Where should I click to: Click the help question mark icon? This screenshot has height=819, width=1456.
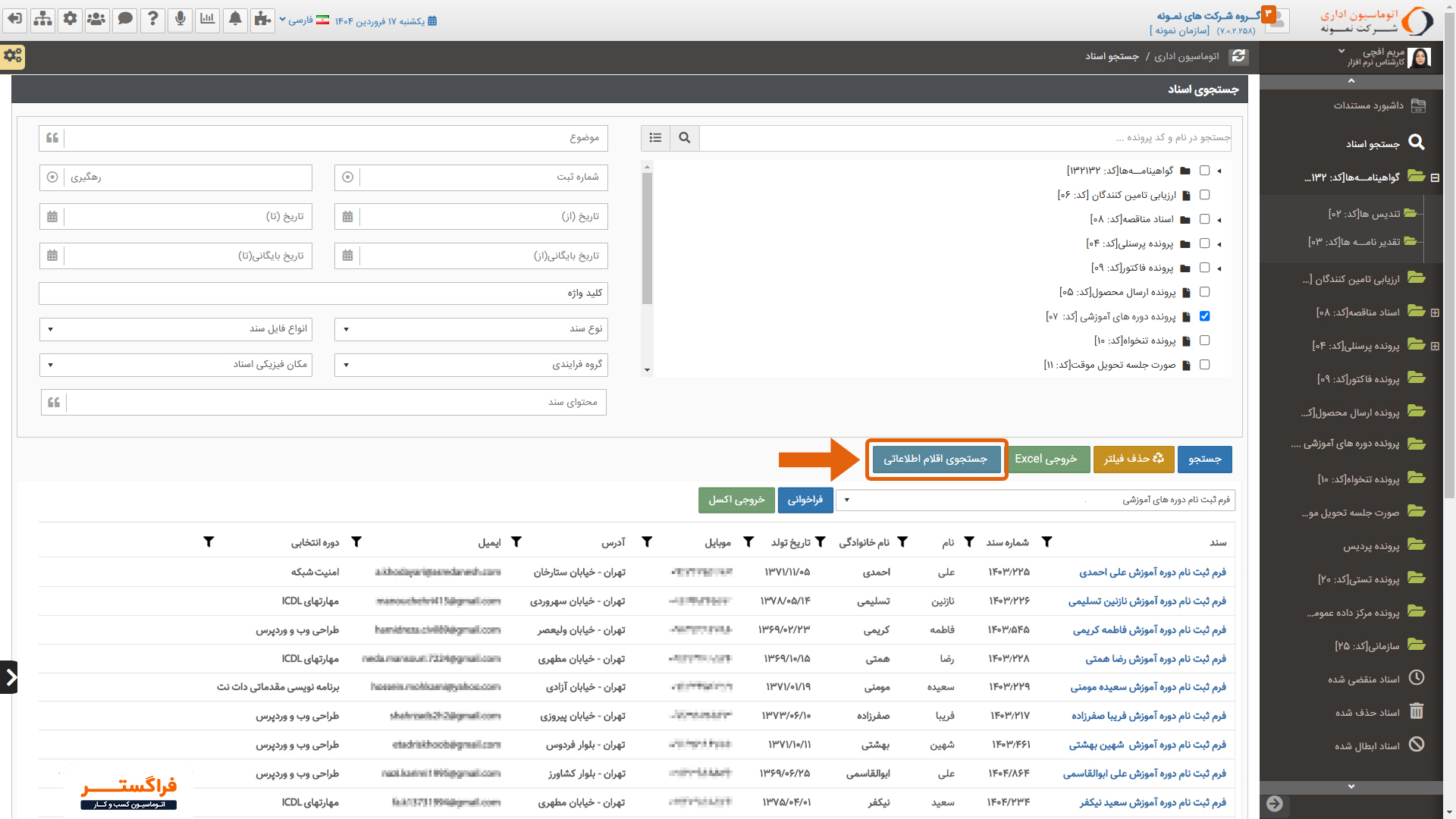pos(152,20)
